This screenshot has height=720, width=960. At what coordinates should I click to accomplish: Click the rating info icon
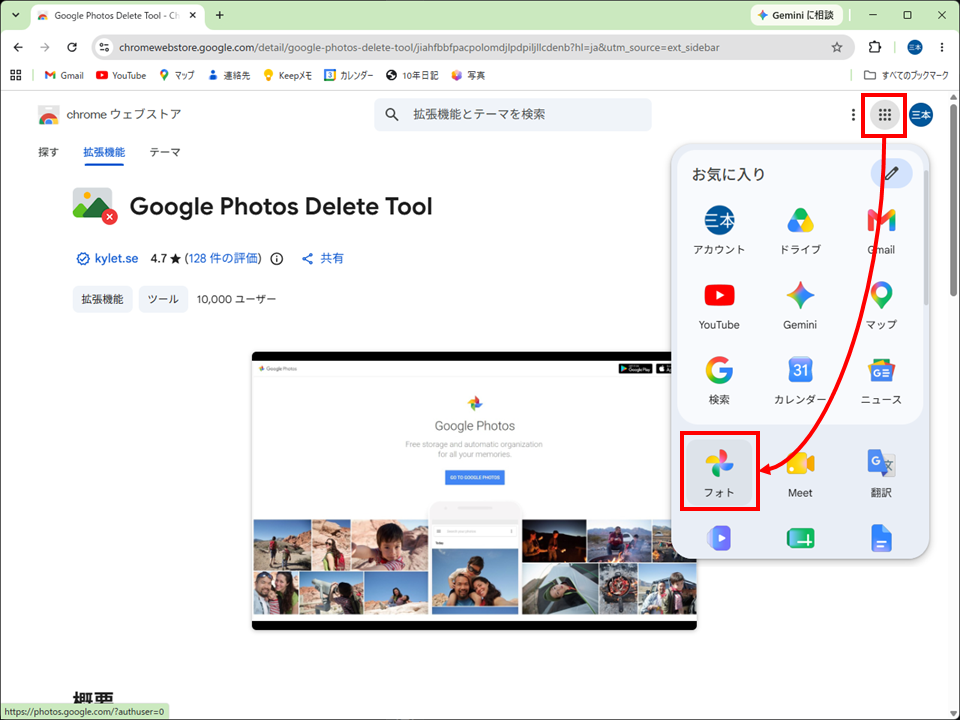tap(277, 259)
